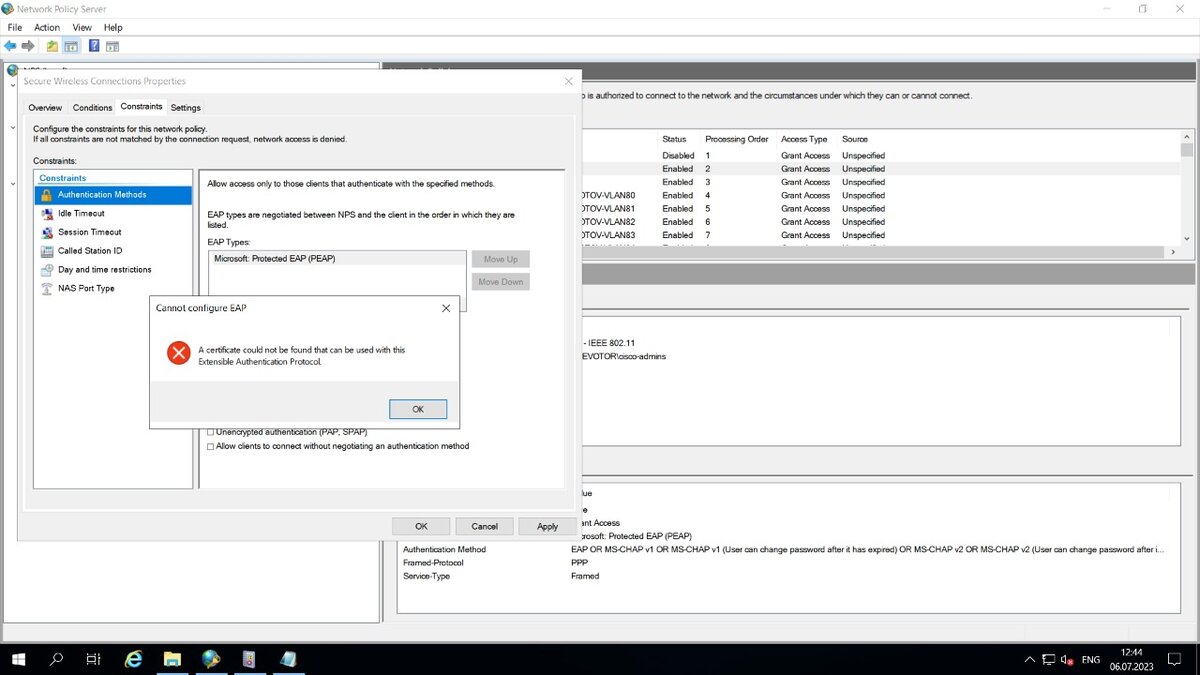This screenshot has width=1200, height=675.
Task: Switch to the Conditions tab
Action: 93,107
